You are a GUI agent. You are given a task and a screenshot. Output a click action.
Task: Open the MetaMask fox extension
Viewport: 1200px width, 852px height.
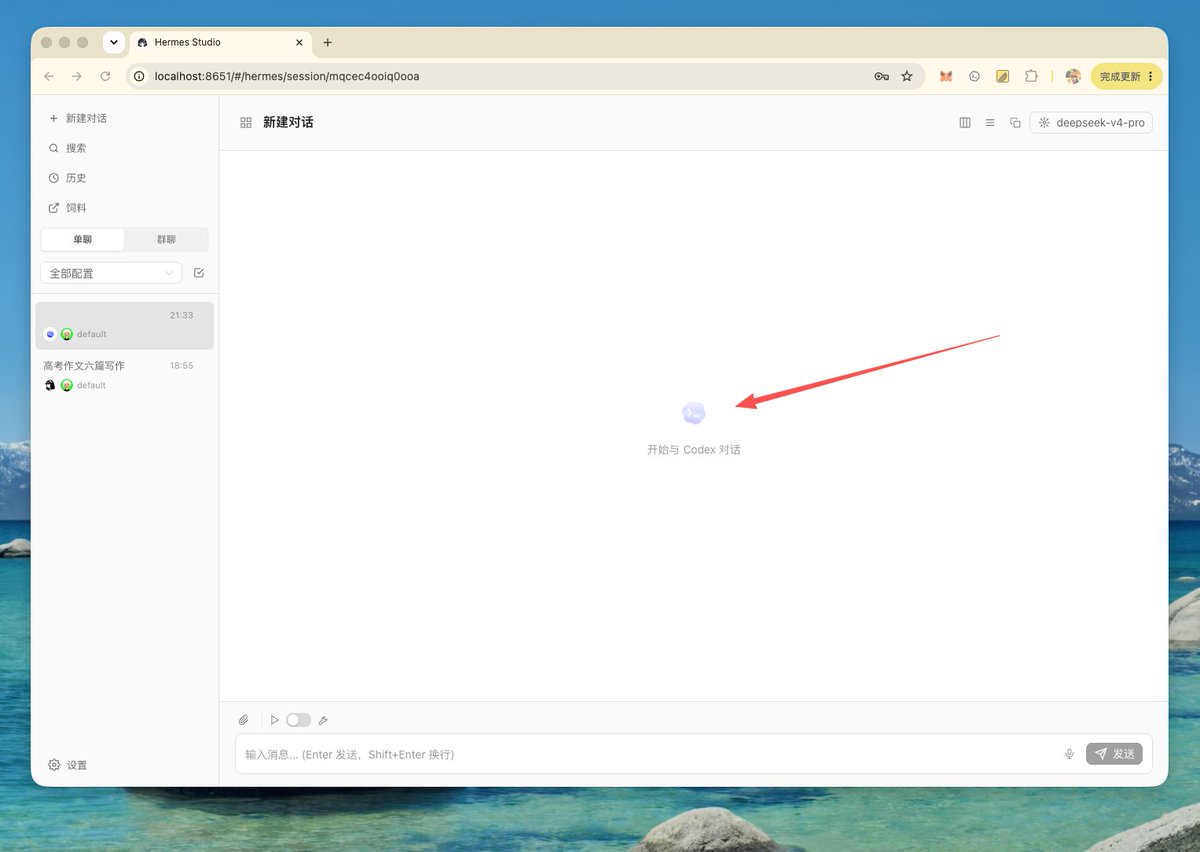pyautogui.click(x=946, y=76)
